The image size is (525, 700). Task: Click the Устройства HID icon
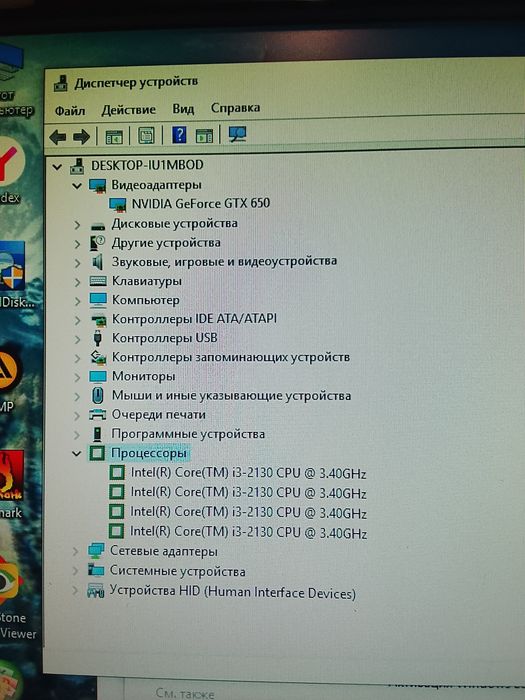click(95, 591)
